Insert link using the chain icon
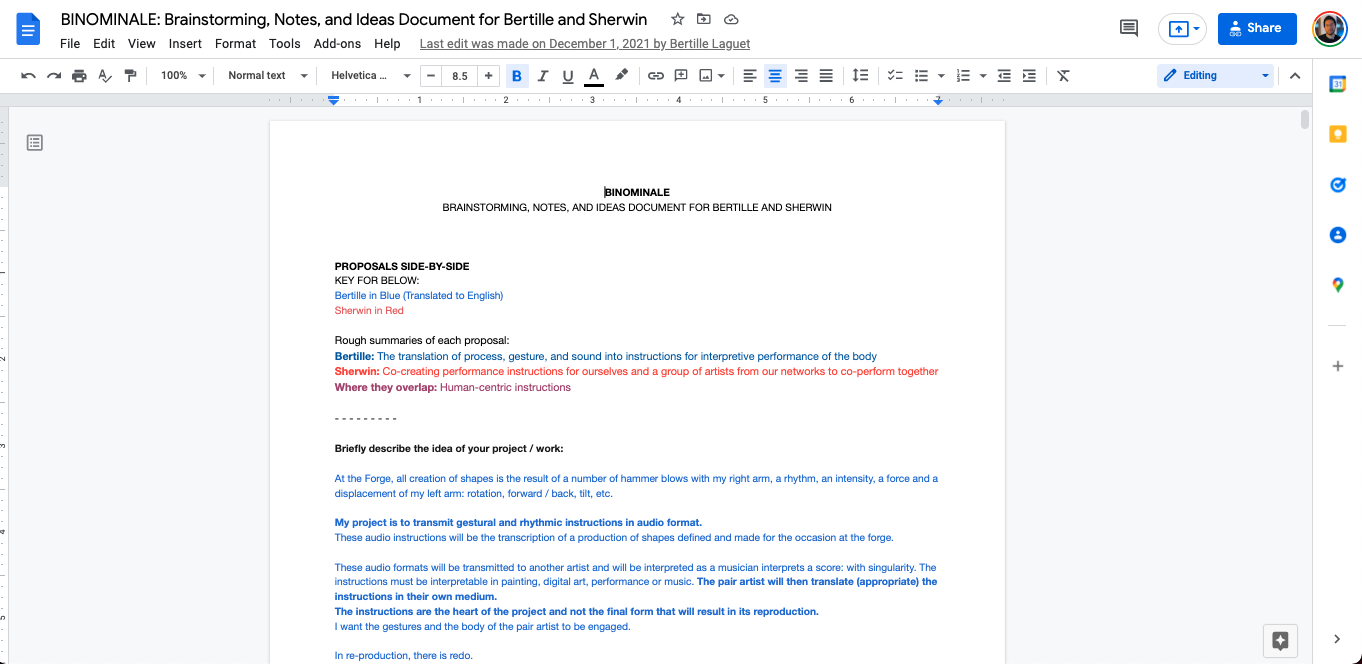 click(656, 76)
